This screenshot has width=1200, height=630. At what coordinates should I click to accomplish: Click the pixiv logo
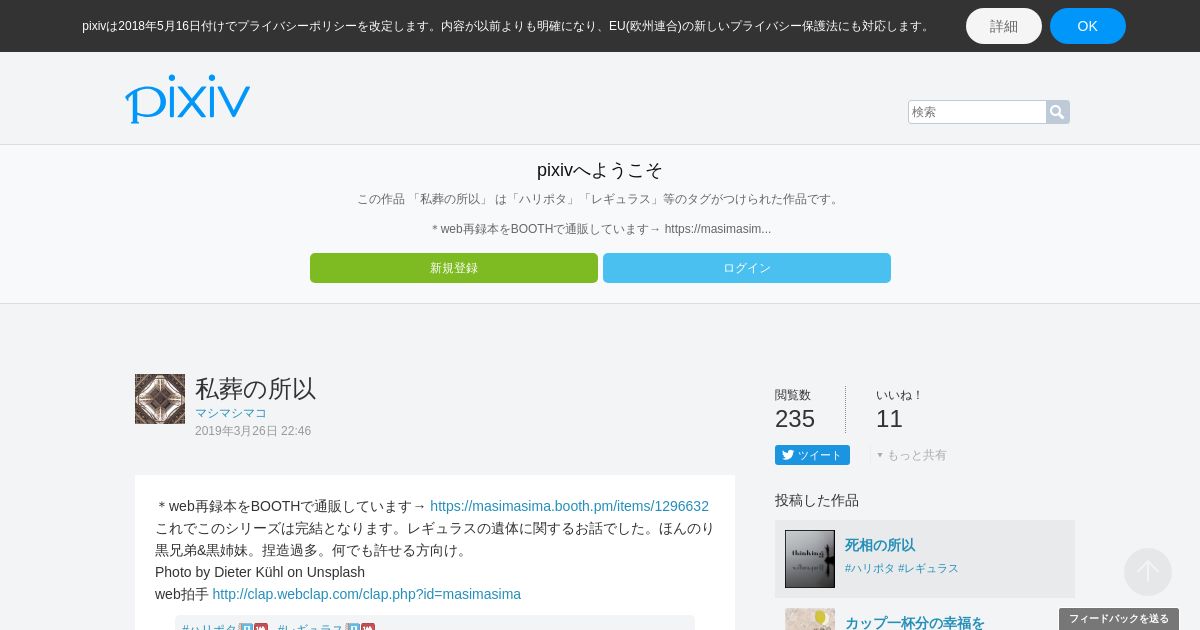(187, 99)
